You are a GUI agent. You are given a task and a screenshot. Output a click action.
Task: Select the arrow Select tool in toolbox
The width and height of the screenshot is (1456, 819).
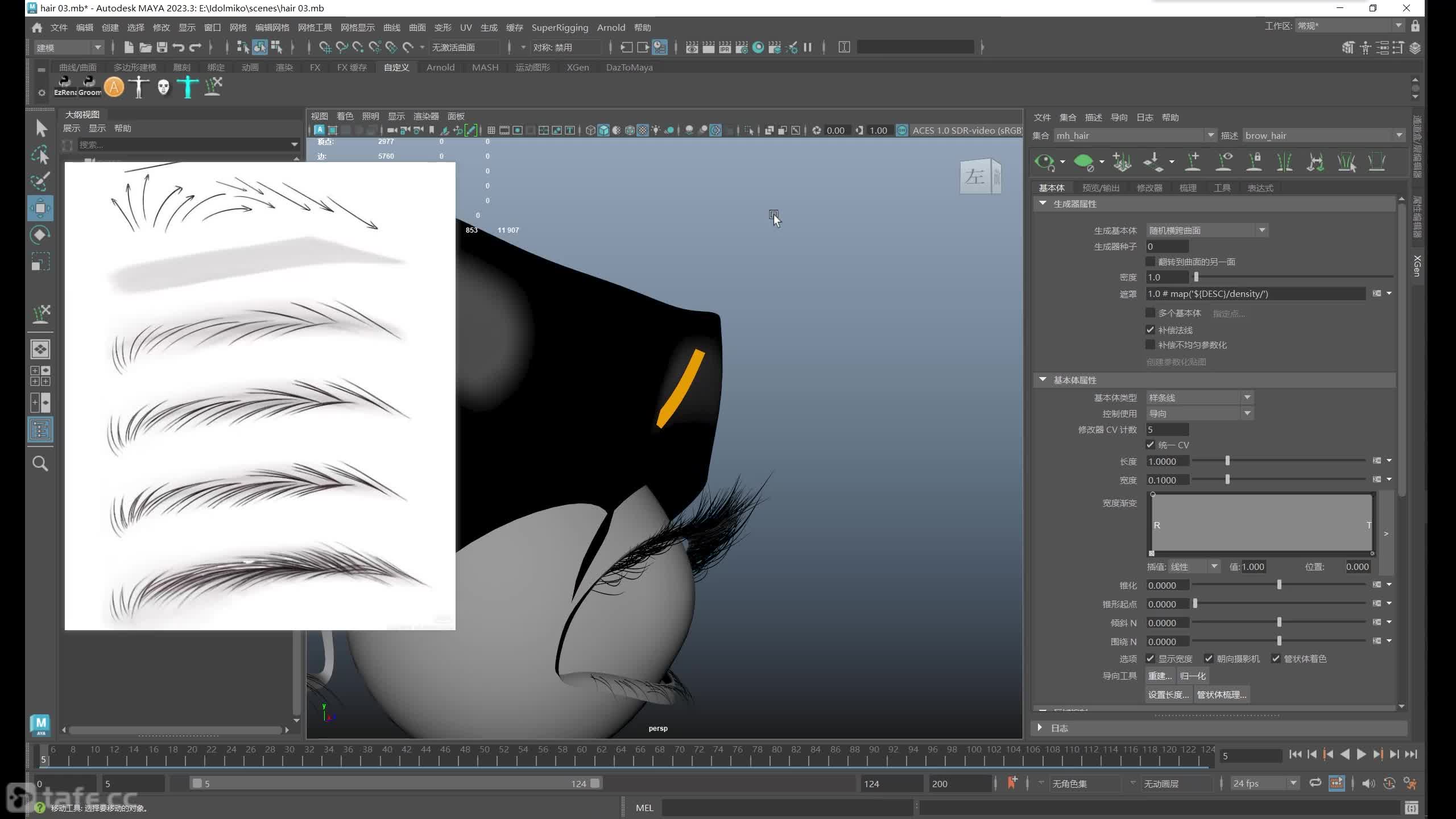pos(40,128)
